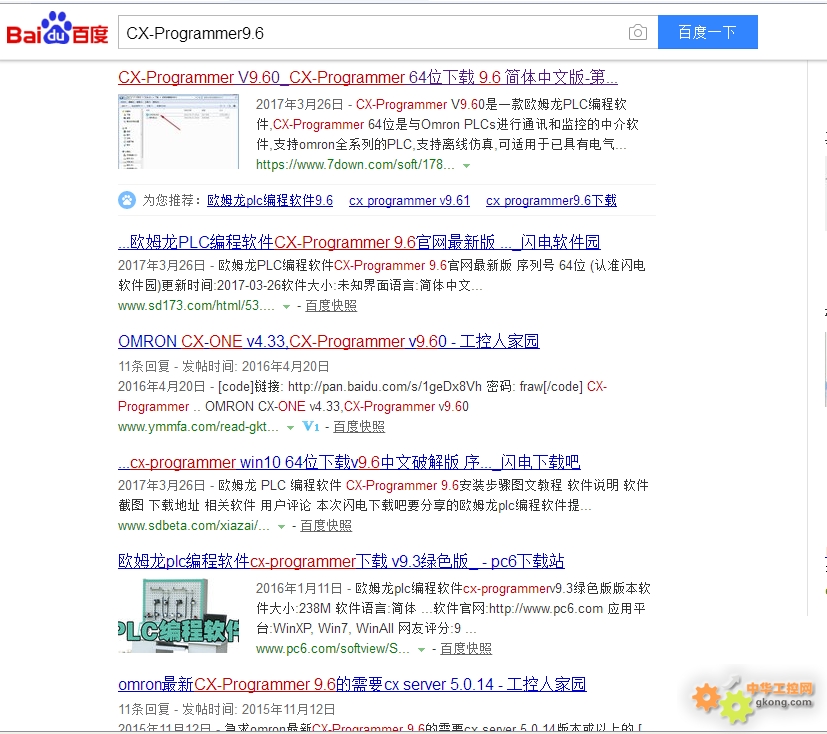Image resolution: width=827 pixels, height=734 pixels.
Task: Click the www.pc6.com/softview URL
Action: point(333,649)
